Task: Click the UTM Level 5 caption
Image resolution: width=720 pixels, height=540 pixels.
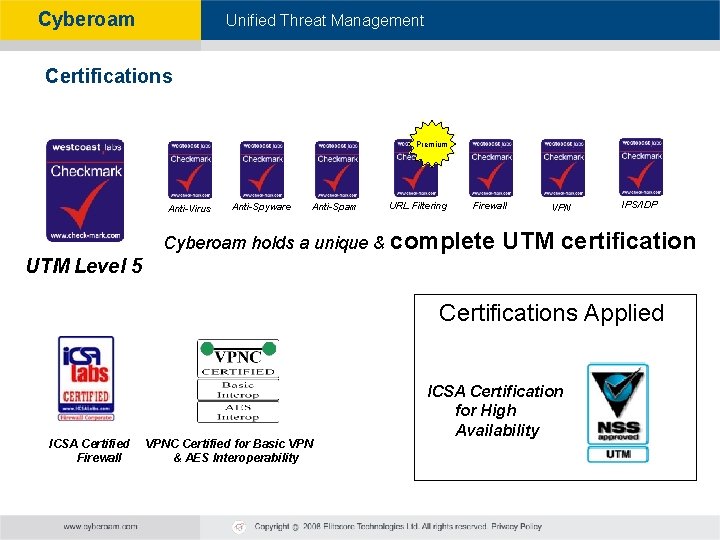Action: click(x=84, y=266)
